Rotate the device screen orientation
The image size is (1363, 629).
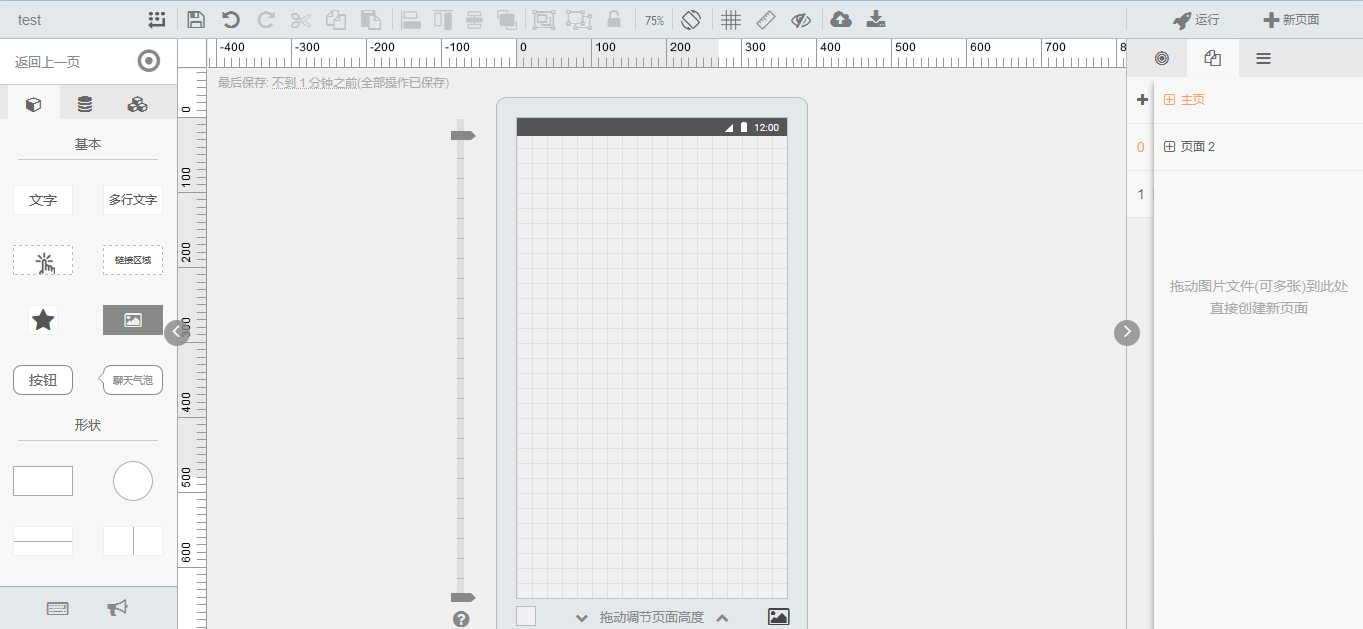(691, 20)
